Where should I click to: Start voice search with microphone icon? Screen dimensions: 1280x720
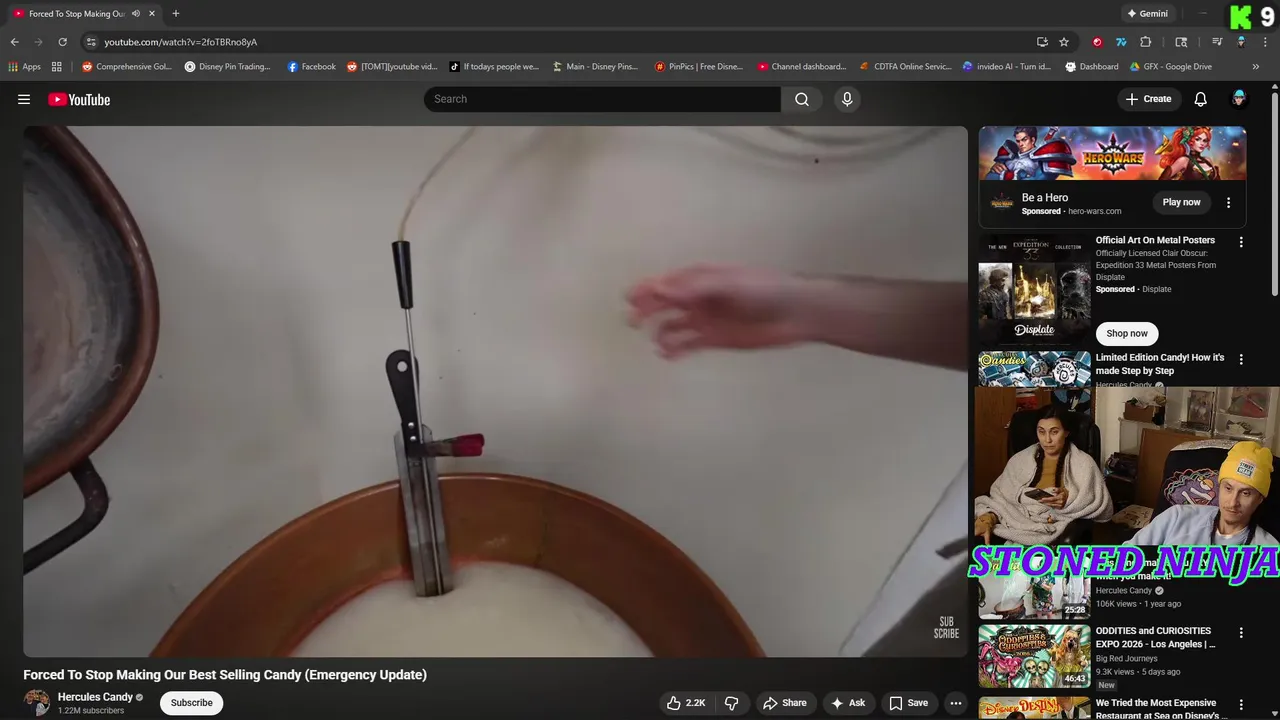click(847, 99)
